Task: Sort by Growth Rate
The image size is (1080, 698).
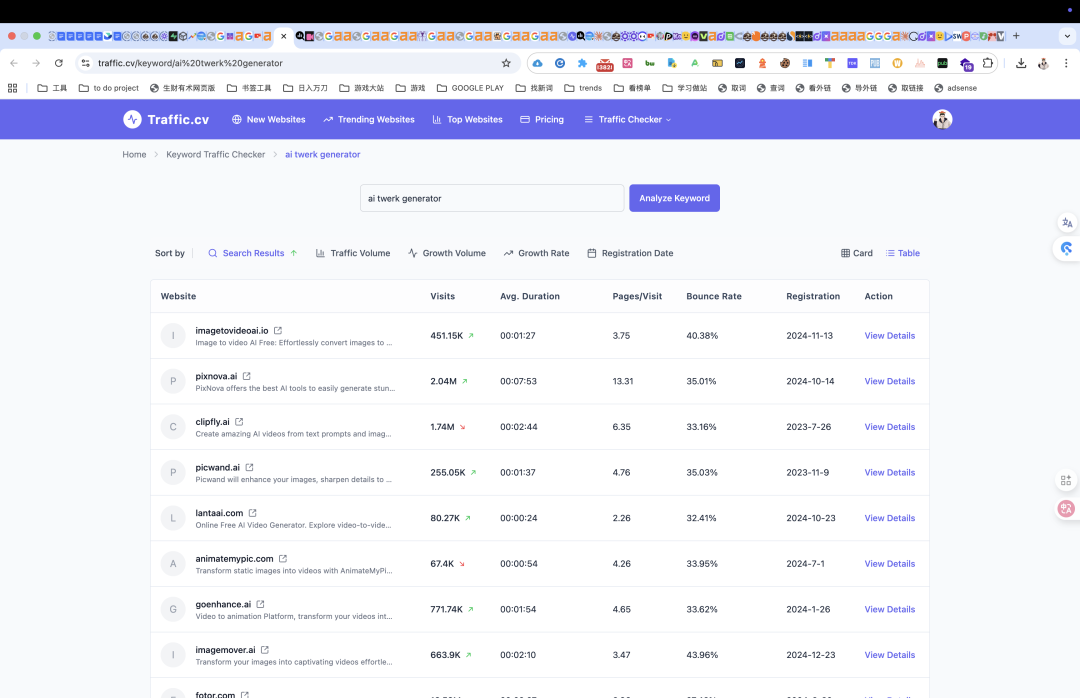Action: pyautogui.click(x=536, y=253)
